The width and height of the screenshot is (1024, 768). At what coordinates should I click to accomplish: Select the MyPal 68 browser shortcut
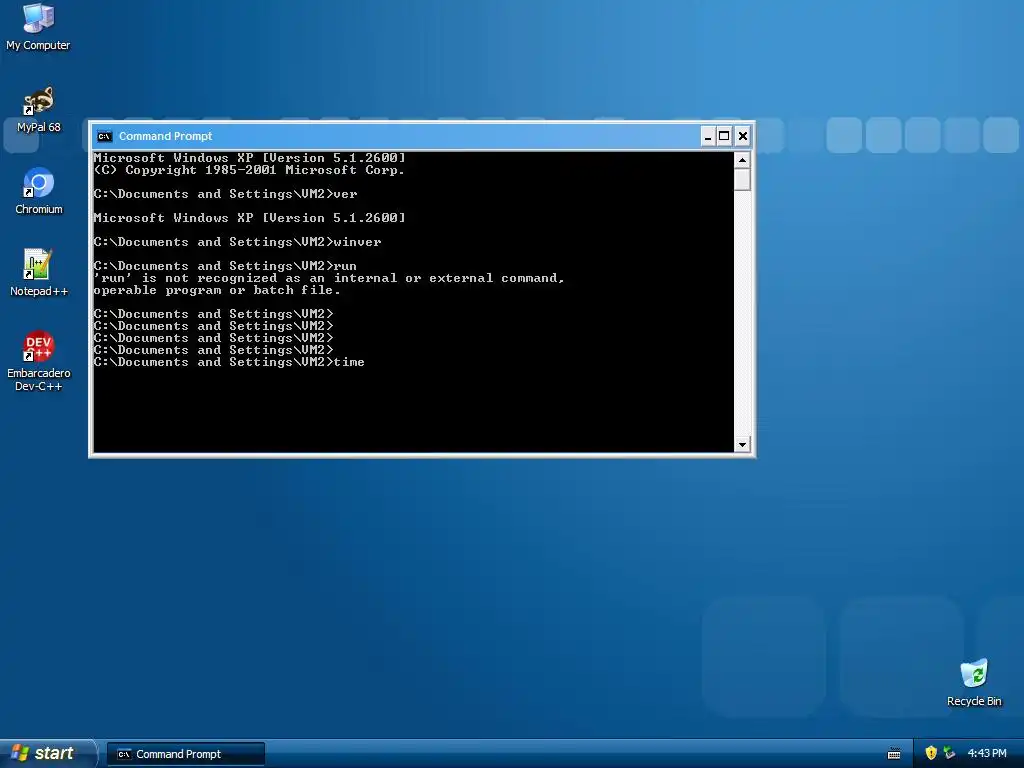(x=39, y=109)
